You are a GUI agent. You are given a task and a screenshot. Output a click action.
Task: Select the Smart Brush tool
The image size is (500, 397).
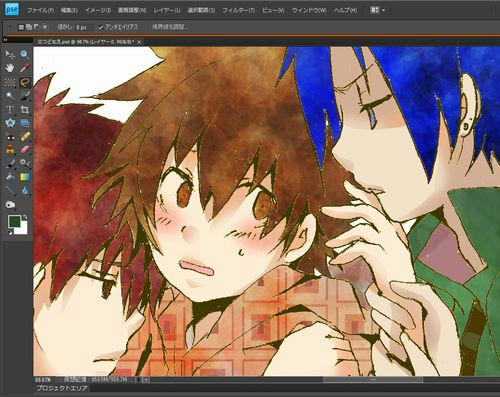24,163
